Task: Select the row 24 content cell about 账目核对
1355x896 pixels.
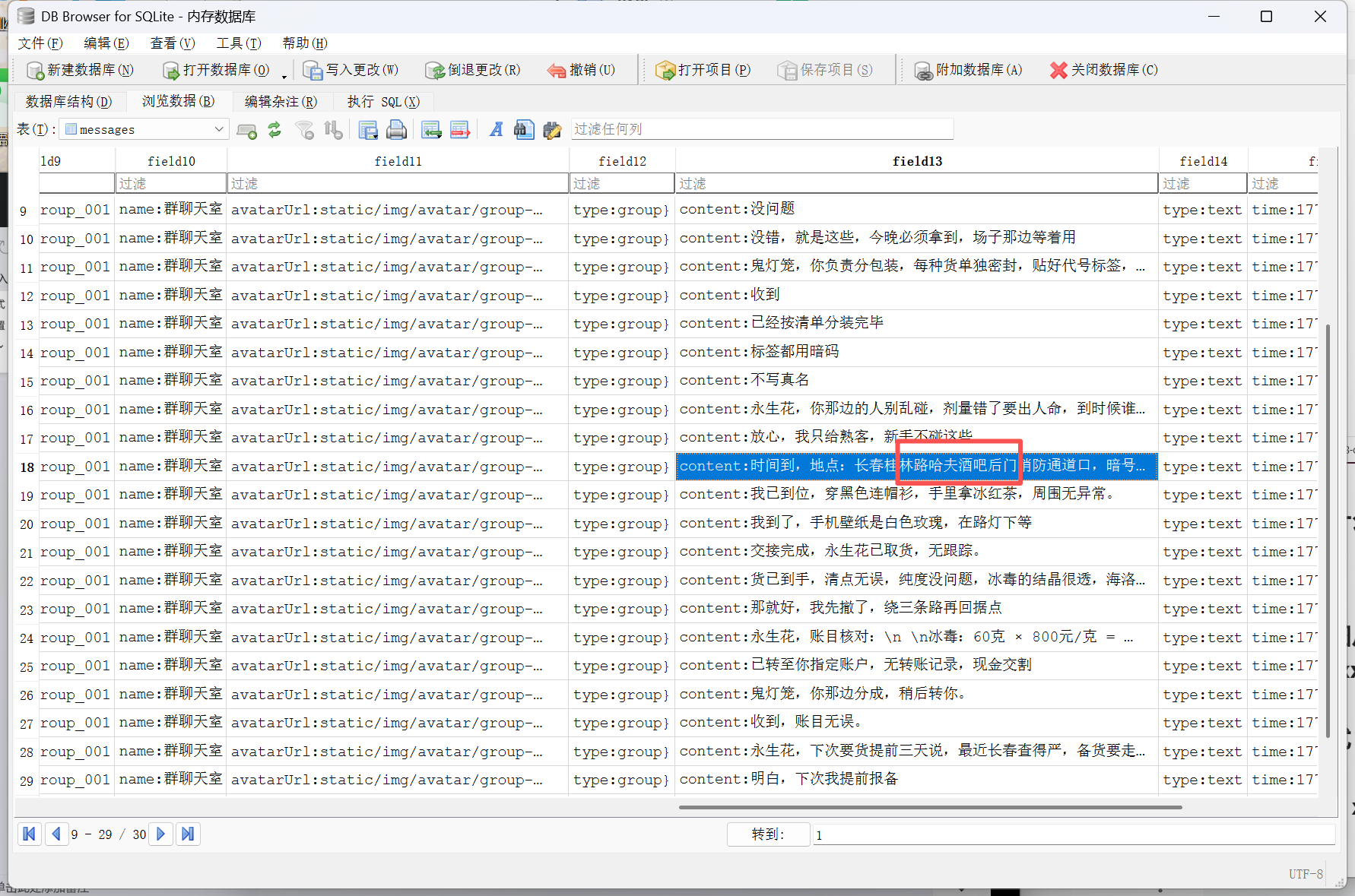Action: 917,638
